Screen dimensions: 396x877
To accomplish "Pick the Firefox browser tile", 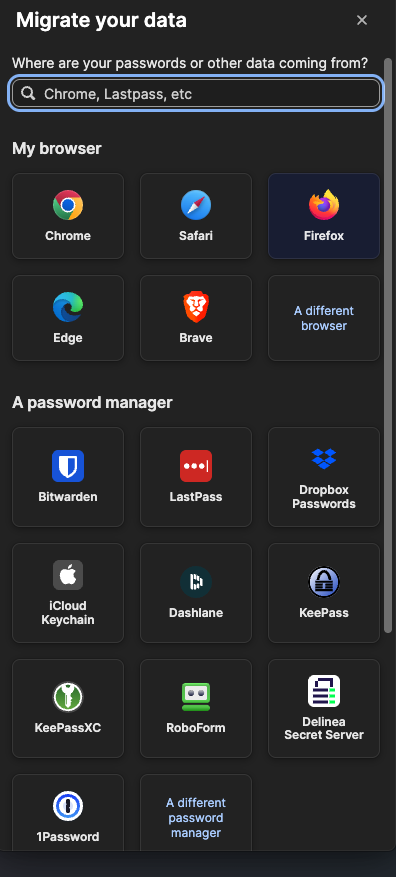I will (324, 216).
